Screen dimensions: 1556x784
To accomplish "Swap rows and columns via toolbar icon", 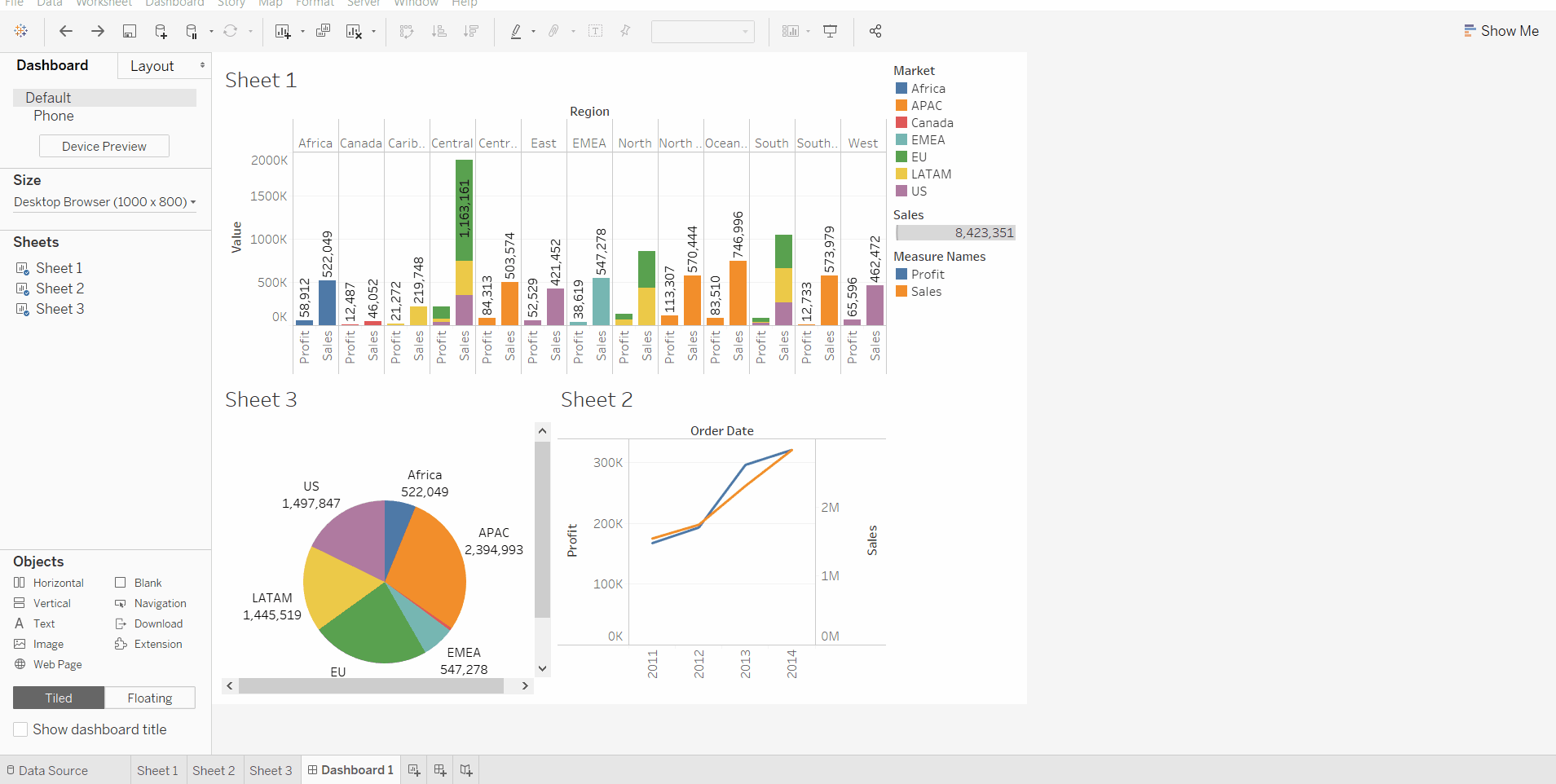I will point(405,31).
